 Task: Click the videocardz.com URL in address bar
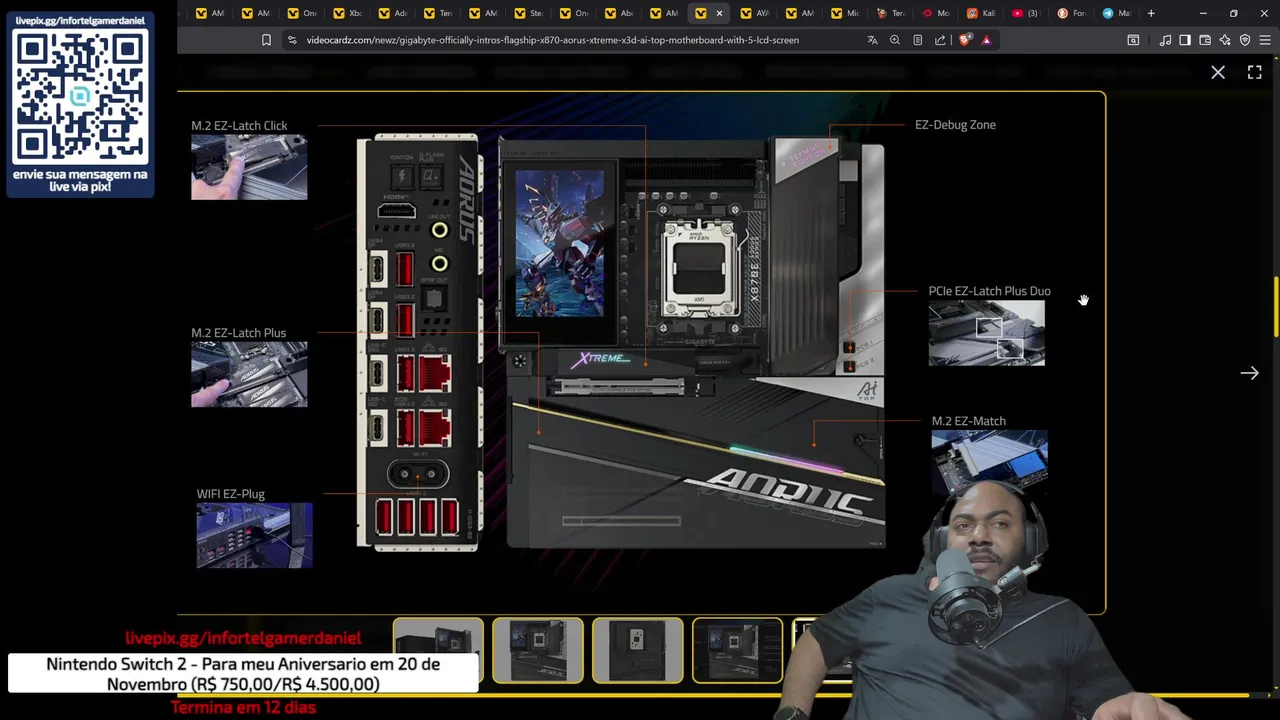(553, 40)
